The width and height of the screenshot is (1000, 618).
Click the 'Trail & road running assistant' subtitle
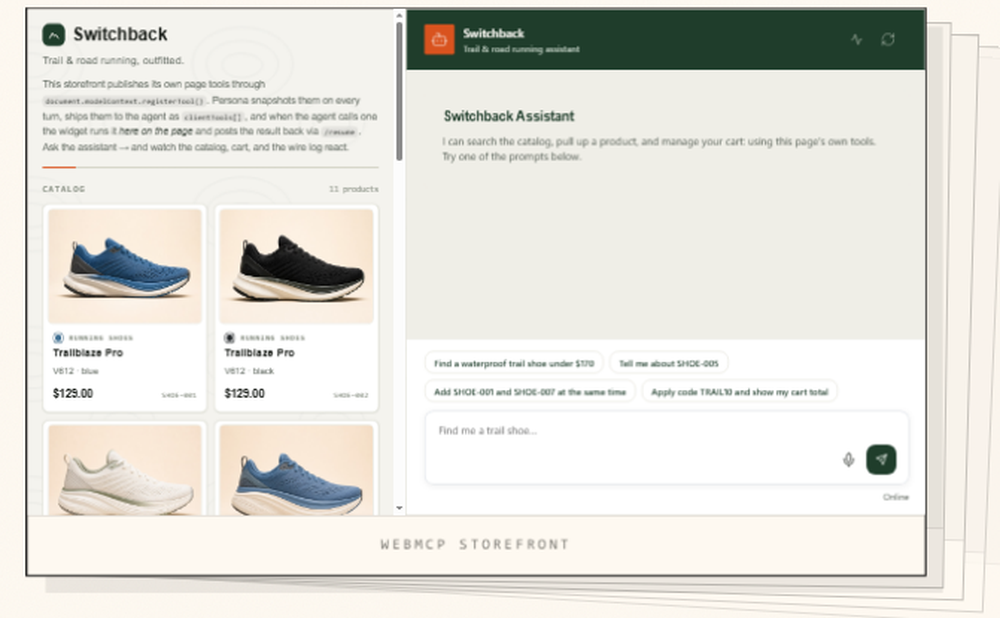(x=521, y=49)
